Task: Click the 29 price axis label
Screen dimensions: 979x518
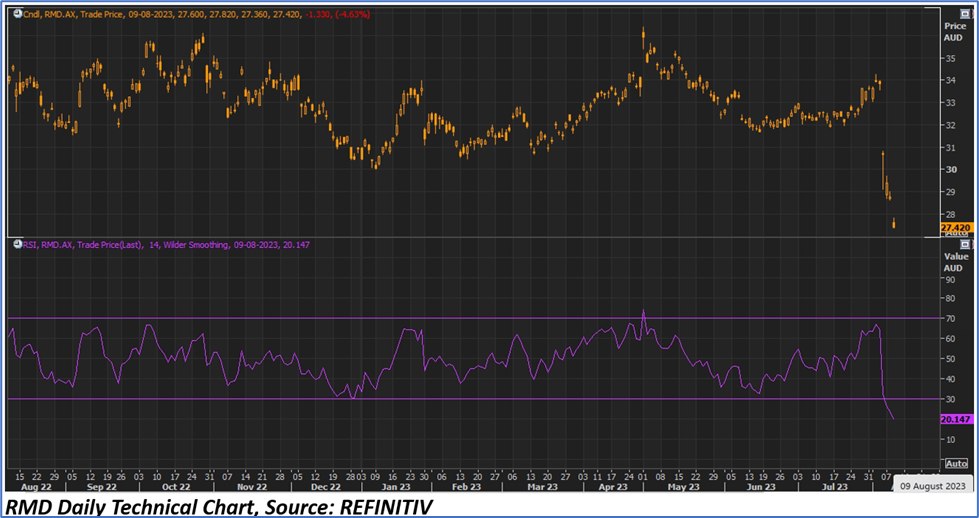Action: [x=951, y=192]
